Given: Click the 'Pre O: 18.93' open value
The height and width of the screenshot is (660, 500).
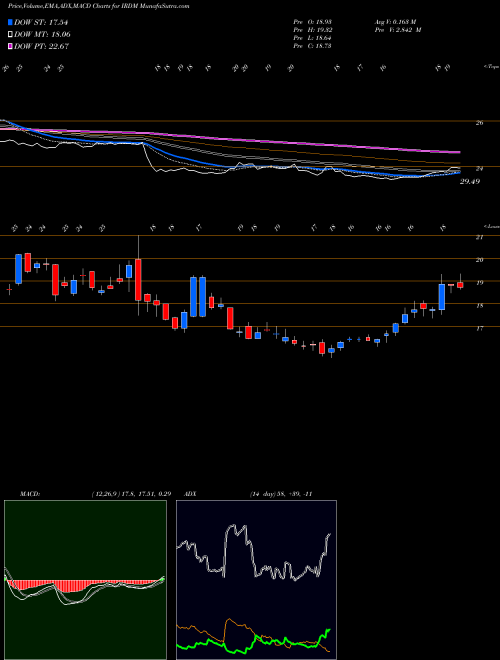Looking at the screenshot, I should pyautogui.click(x=312, y=22).
